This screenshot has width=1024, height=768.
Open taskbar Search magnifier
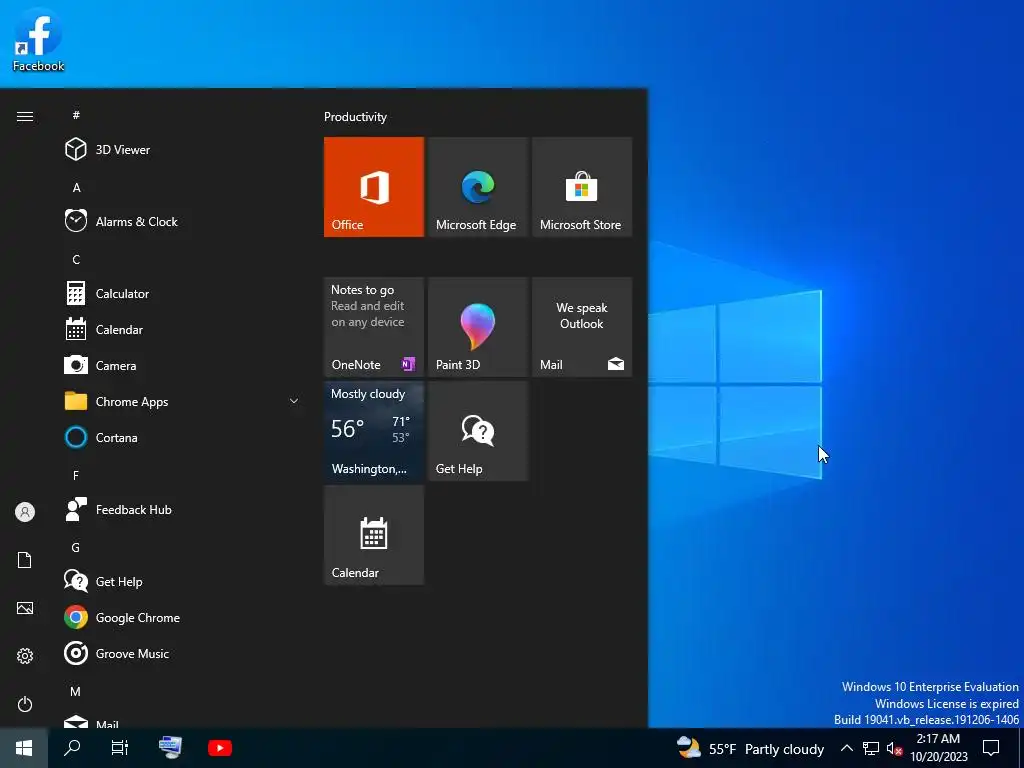click(x=72, y=748)
